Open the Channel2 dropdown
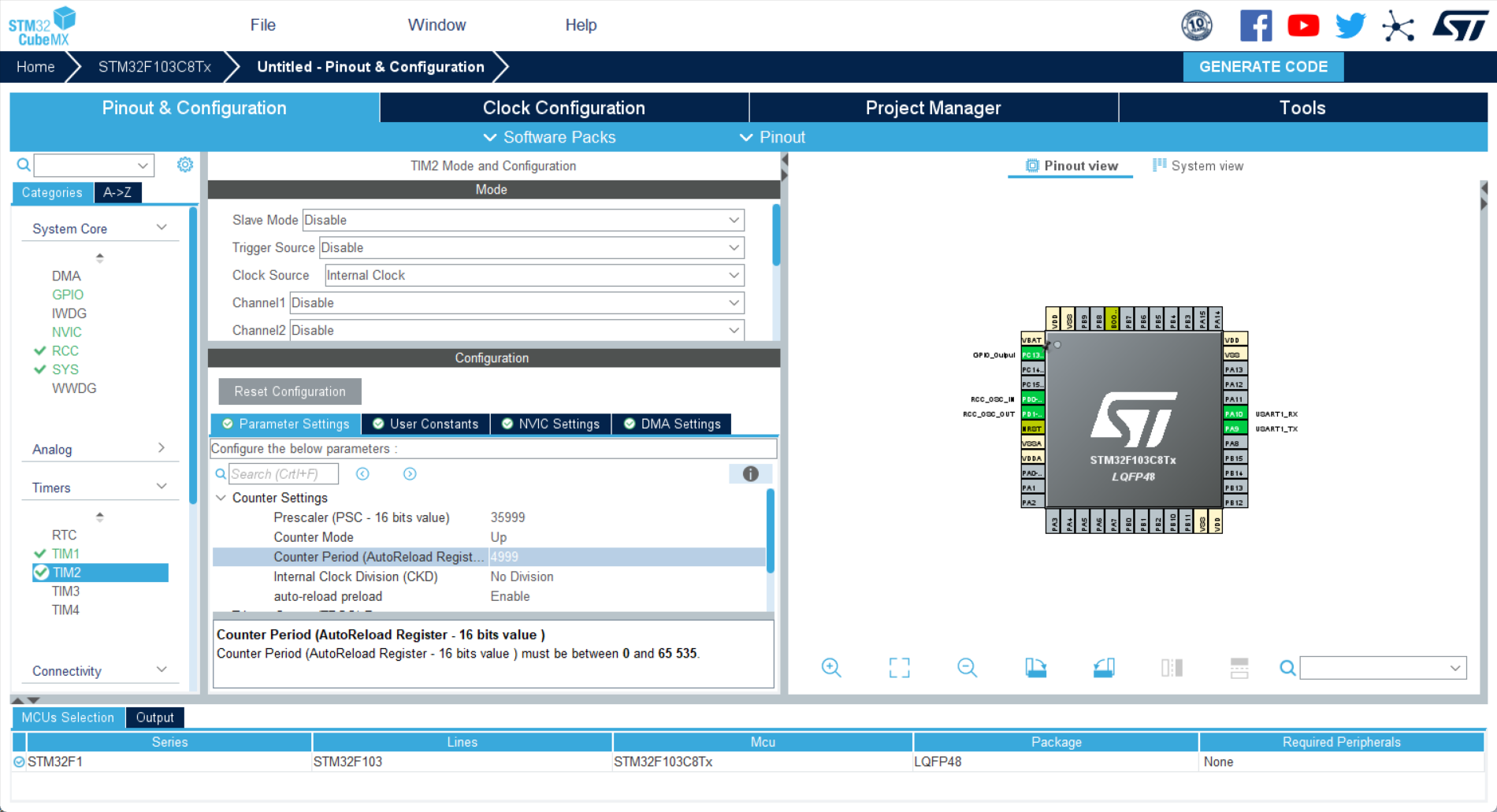This screenshot has width=1497, height=812. click(517, 330)
